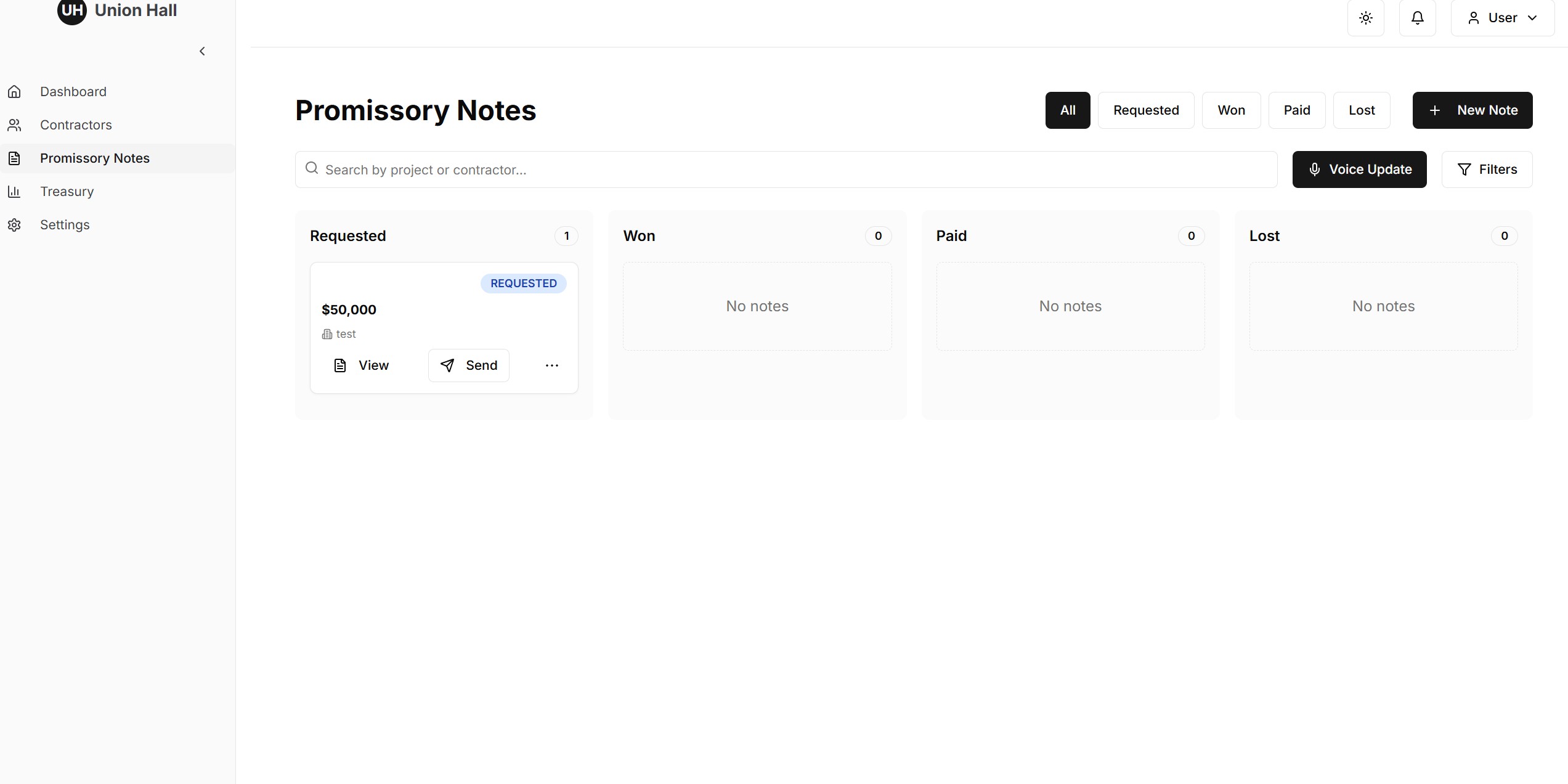Screen dimensions: 1568x784
Task: Open more options on the $50,000 note
Action: (551, 365)
